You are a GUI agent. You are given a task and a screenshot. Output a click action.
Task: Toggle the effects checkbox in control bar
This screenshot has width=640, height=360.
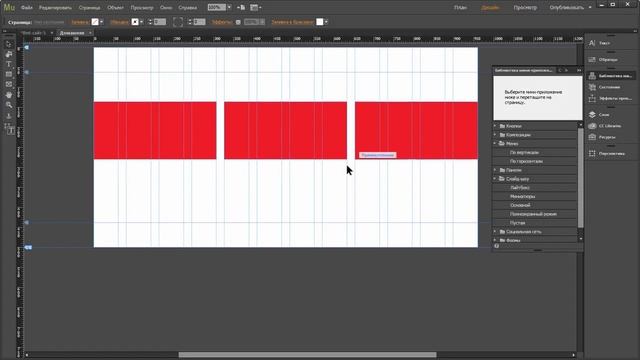coord(238,22)
